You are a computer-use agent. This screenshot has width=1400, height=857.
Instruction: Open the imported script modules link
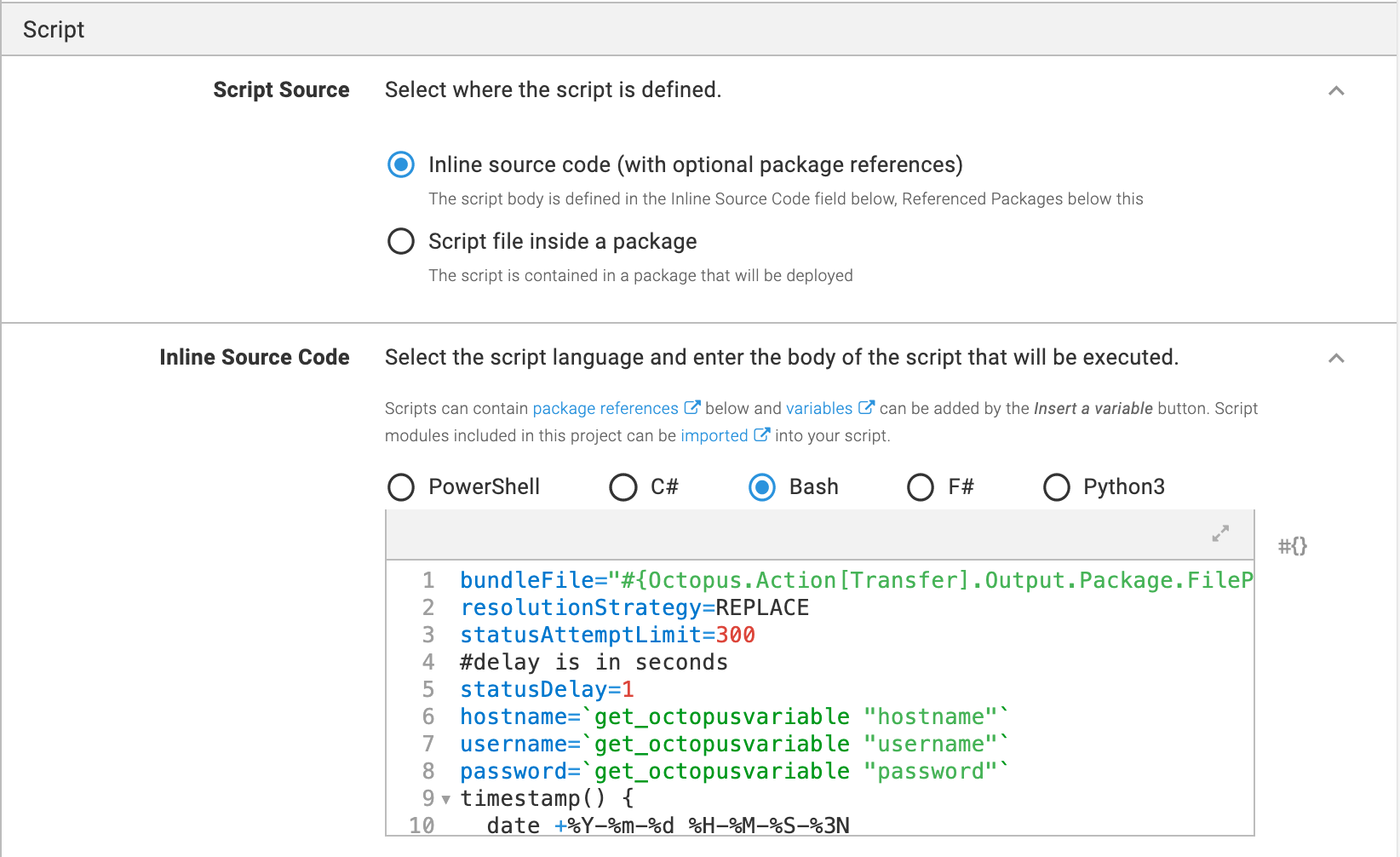(x=714, y=435)
